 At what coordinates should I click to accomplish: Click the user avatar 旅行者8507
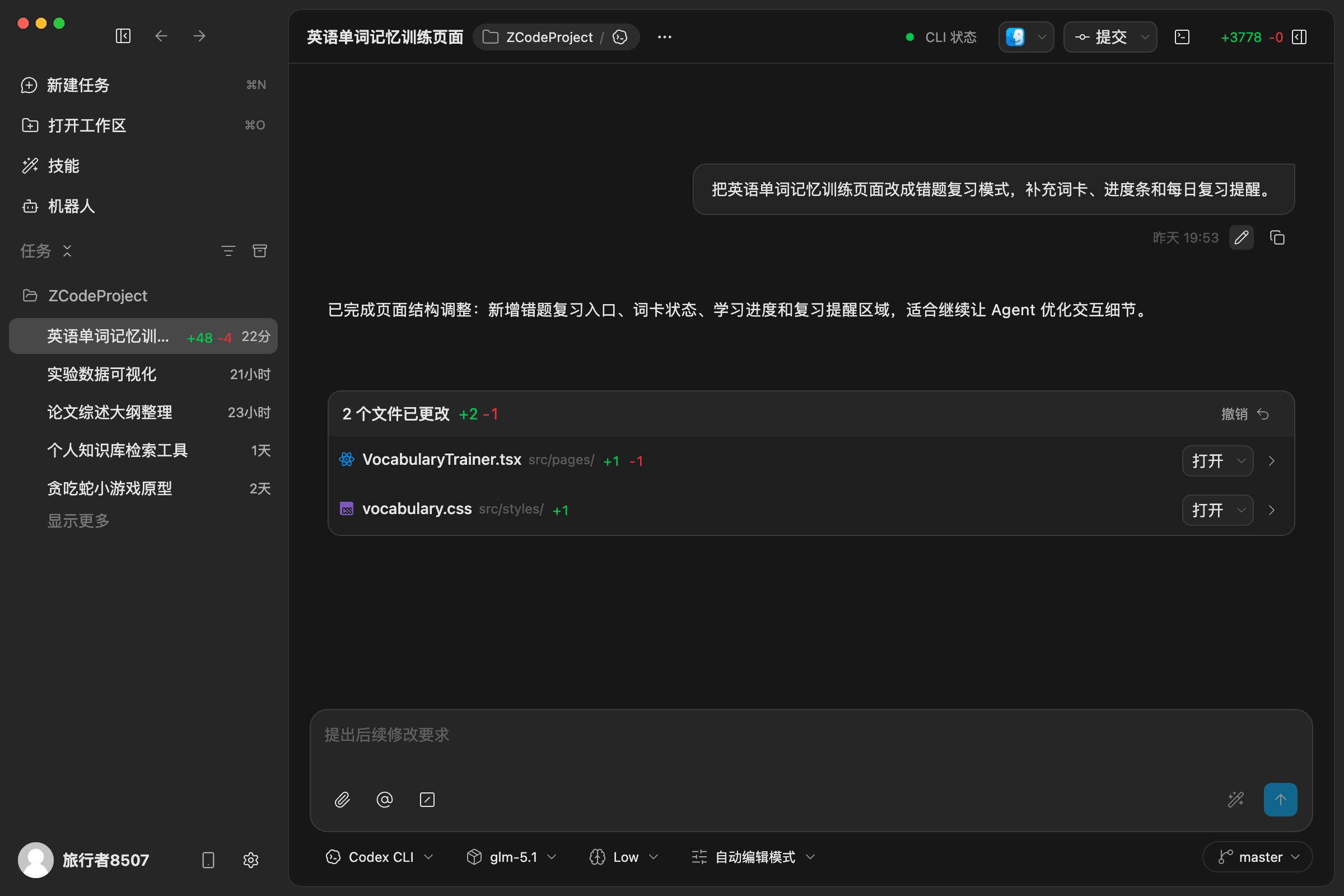pos(35,860)
